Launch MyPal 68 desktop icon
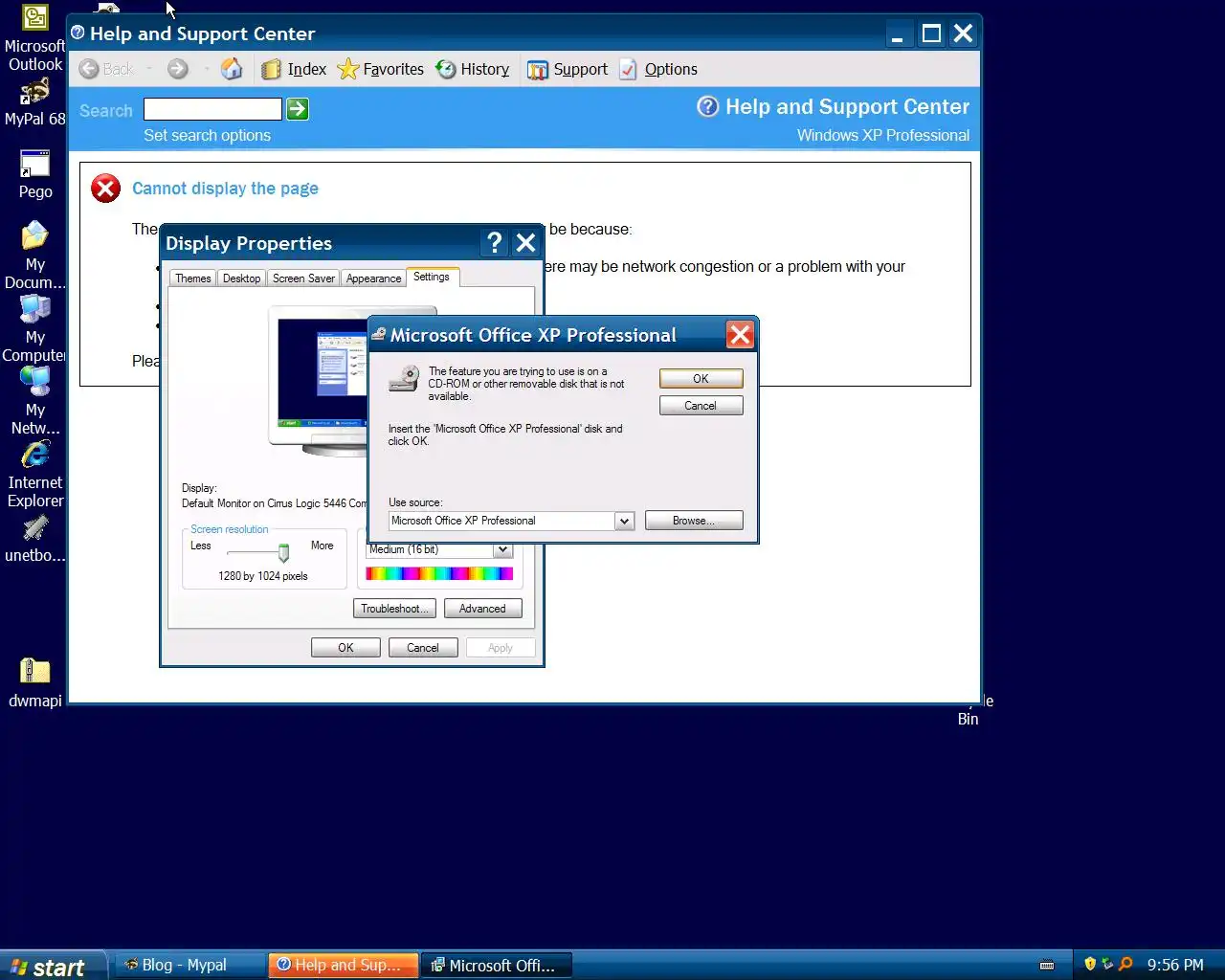The width and height of the screenshot is (1225, 980). 34,103
